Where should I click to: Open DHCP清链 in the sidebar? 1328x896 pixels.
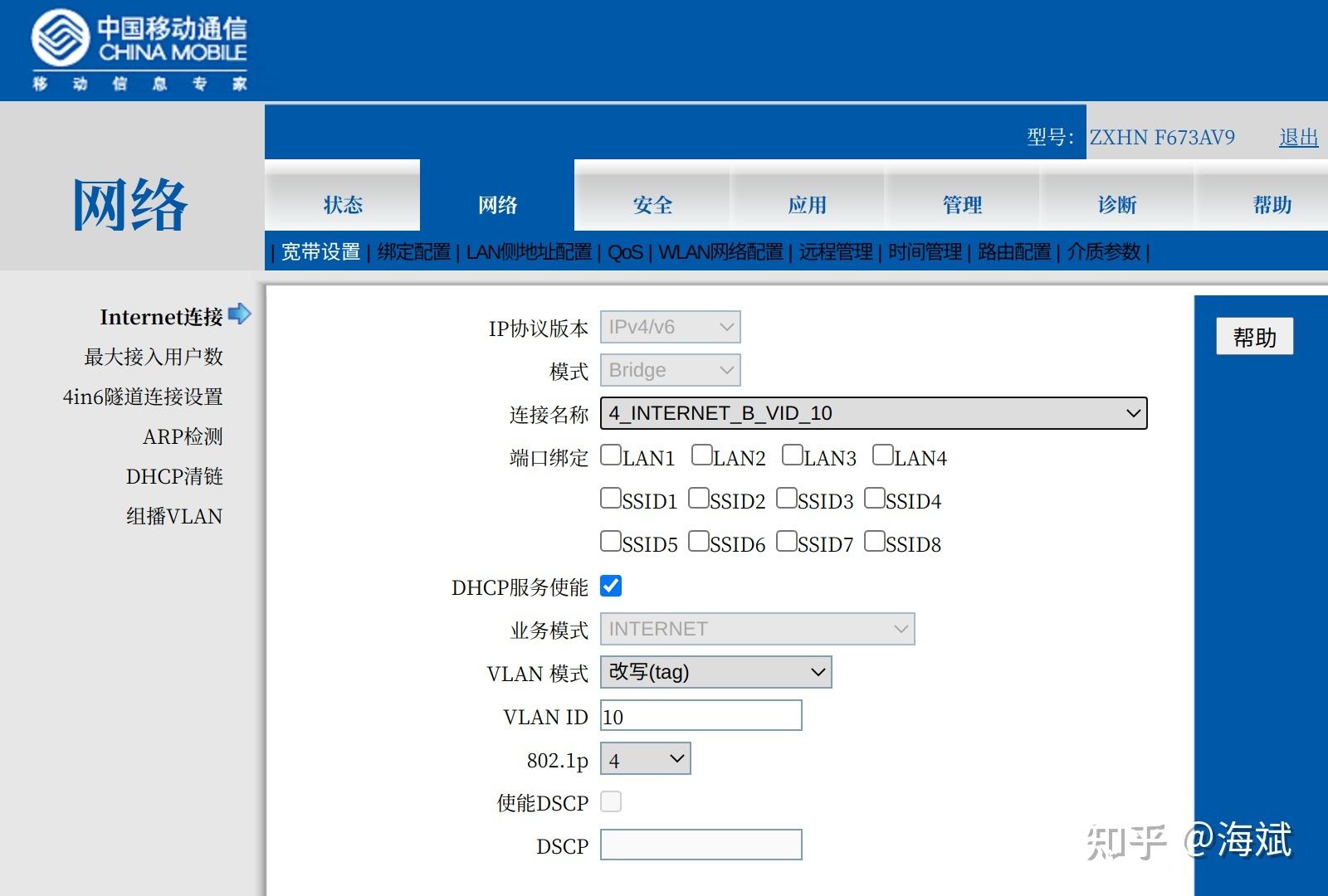(174, 475)
